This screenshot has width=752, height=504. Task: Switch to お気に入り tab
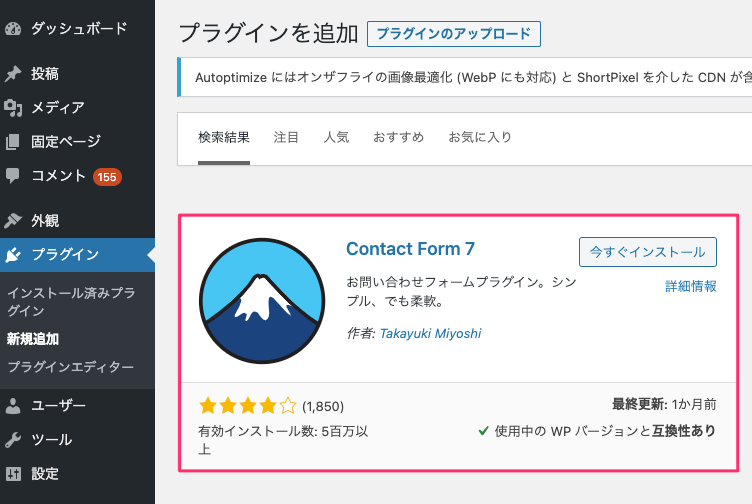coord(480,137)
